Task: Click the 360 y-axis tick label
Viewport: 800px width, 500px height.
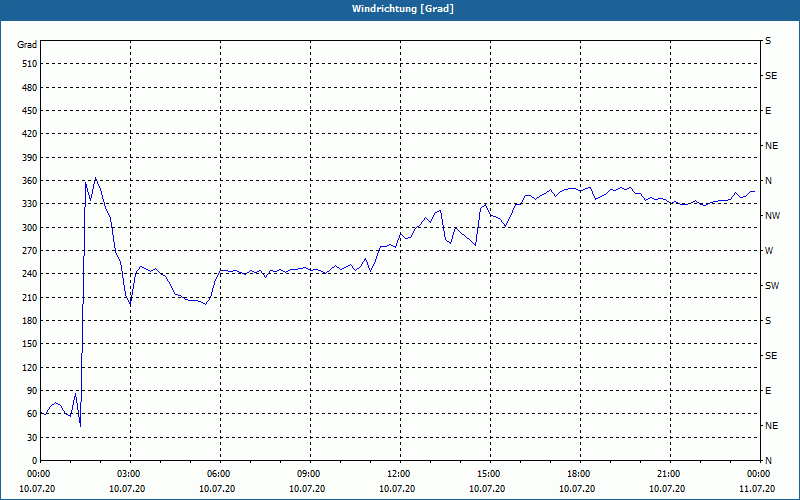Action: click(30, 181)
